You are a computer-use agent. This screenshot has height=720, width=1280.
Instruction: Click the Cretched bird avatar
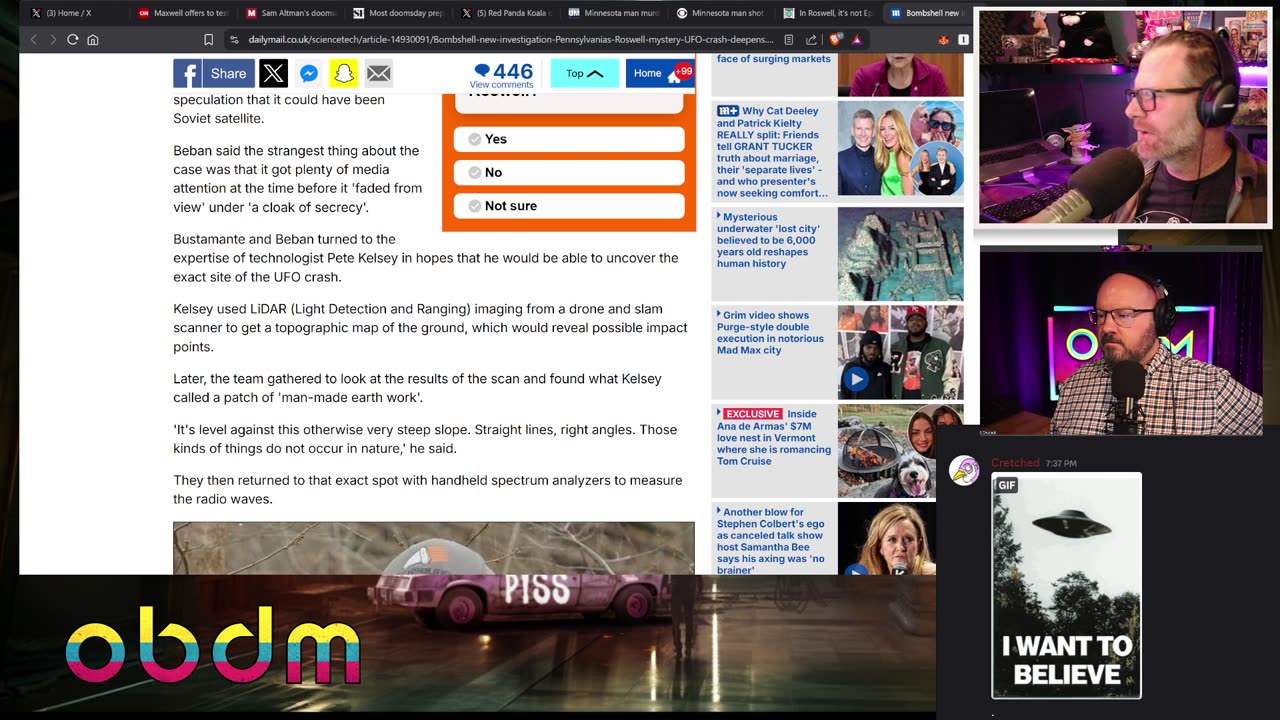click(x=964, y=471)
